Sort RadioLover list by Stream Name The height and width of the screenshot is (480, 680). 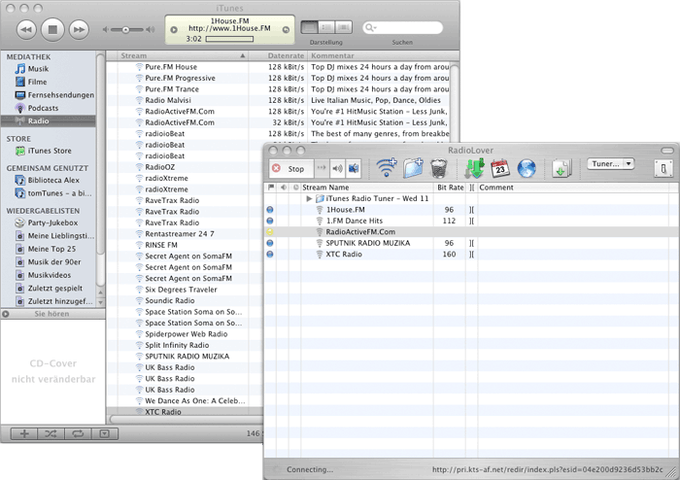click(x=367, y=187)
